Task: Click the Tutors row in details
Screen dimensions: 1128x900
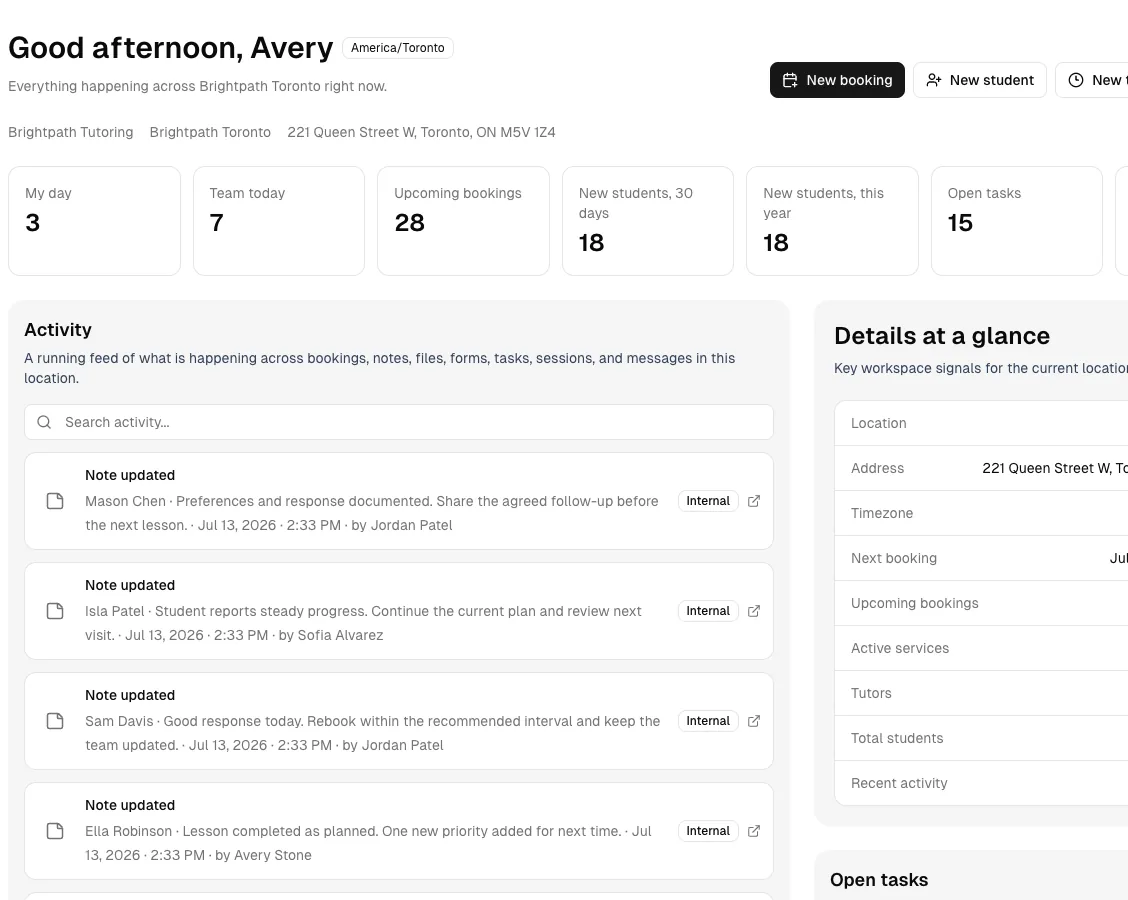Action: click(981, 693)
